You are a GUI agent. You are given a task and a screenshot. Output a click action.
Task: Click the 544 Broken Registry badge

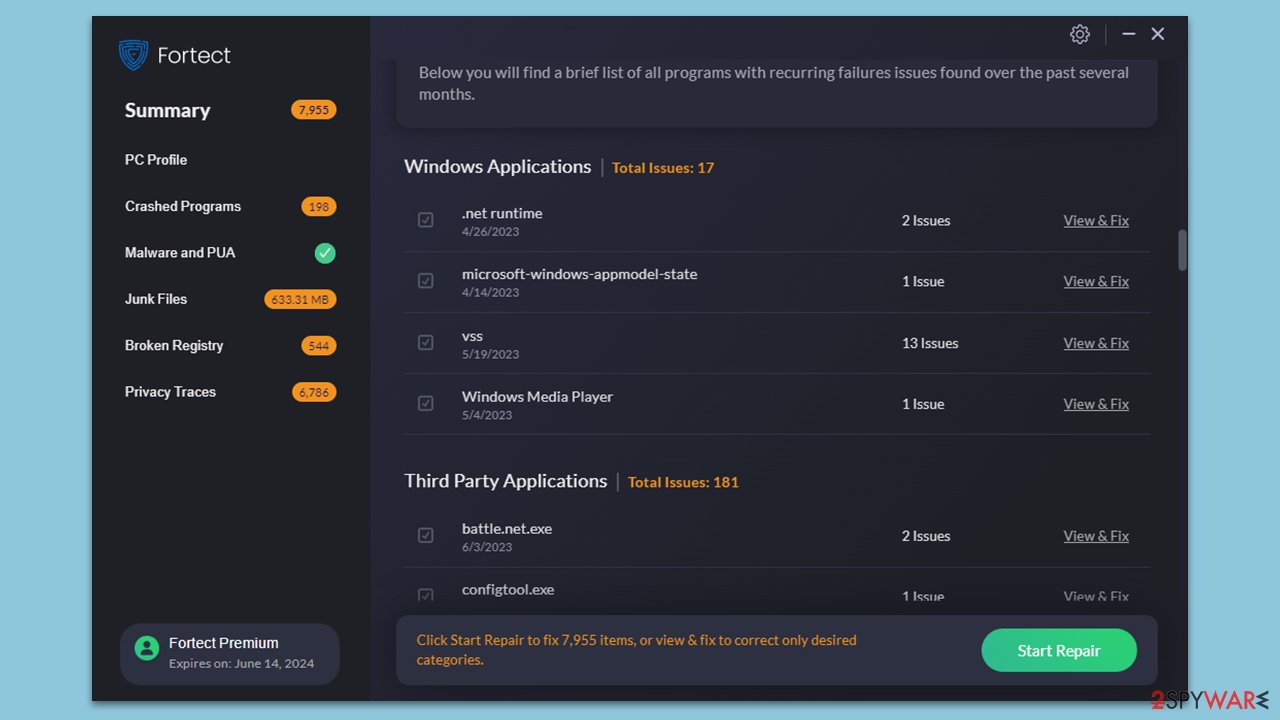(x=319, y=346)
